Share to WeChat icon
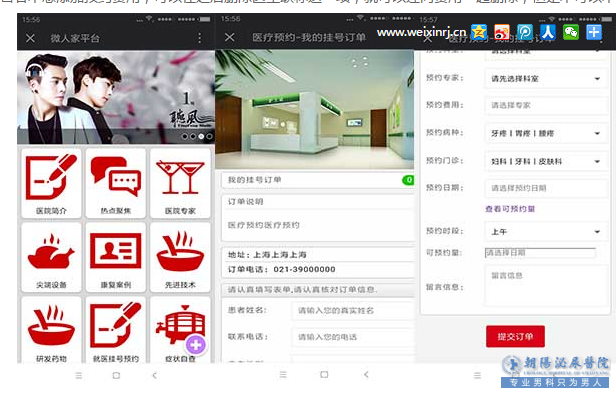This screenshot has height=393, width=616. pos(571,32)
